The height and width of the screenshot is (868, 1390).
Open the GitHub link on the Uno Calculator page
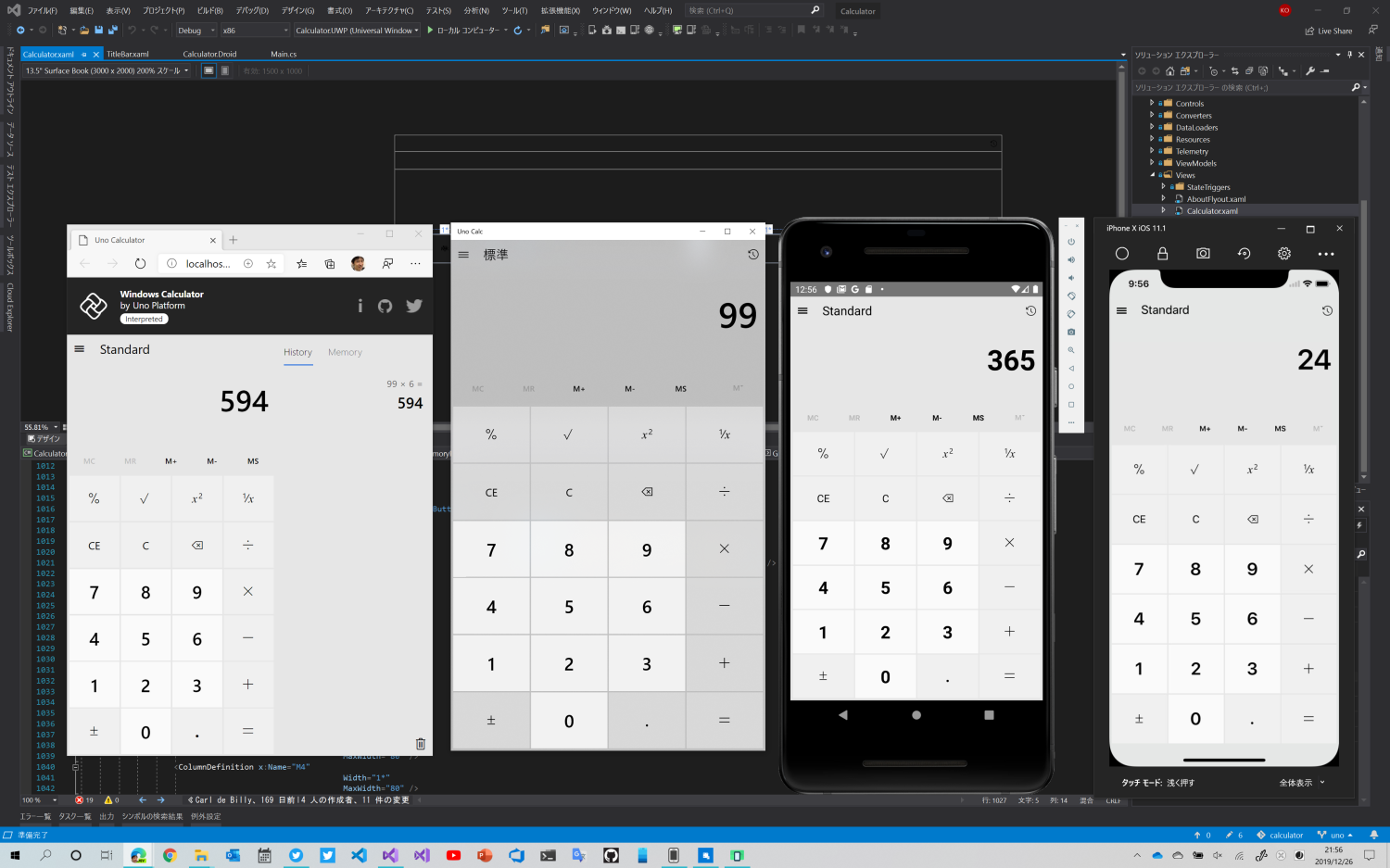click(x=385, y=306)
